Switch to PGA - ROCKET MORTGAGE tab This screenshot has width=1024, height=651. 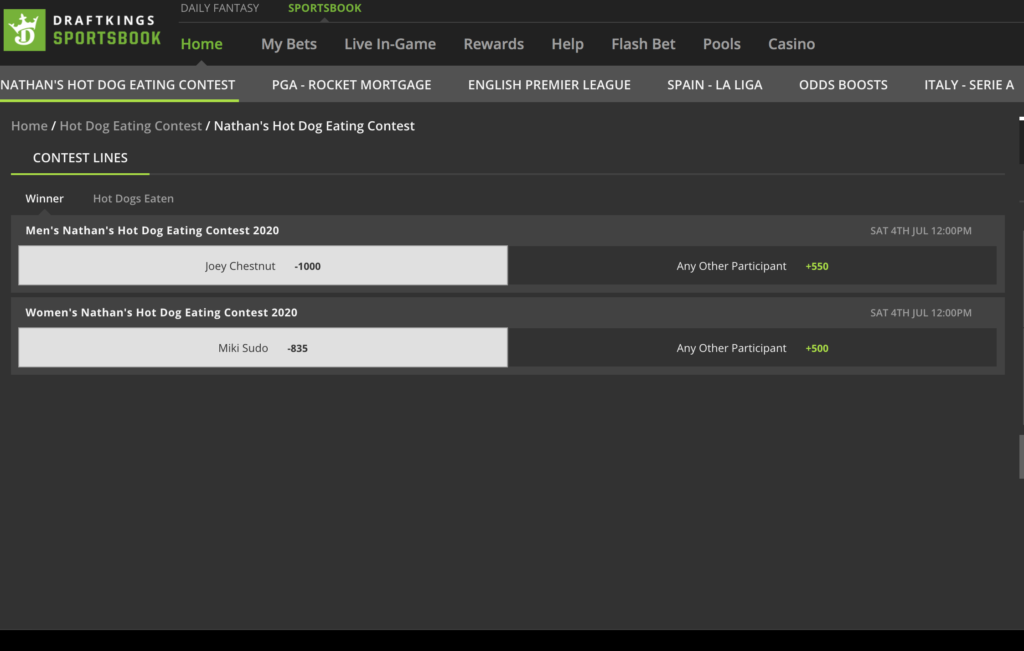click(x=351, y=85)
